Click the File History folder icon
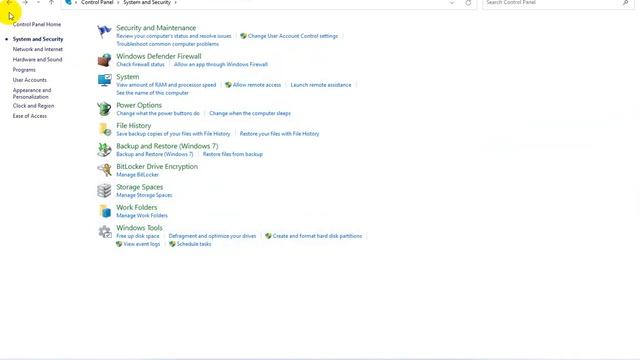Viewport: 640px width, 360px height. pos(104,129)
